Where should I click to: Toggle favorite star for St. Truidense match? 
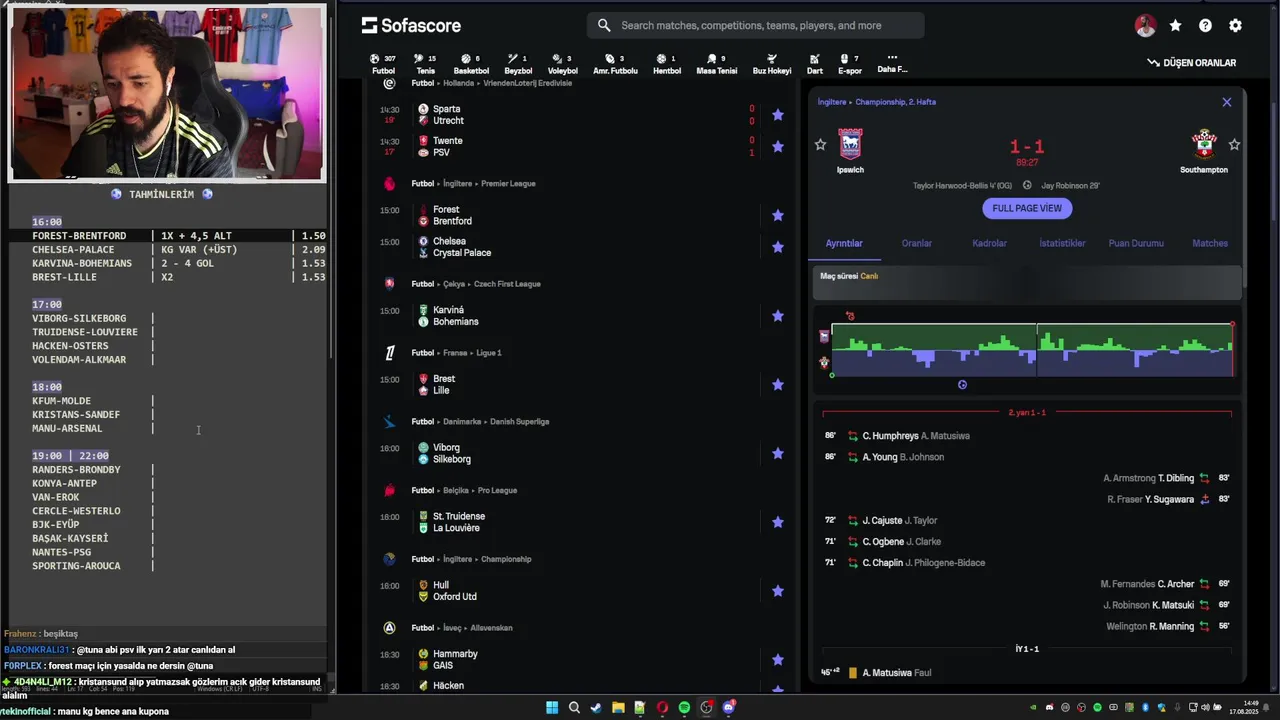[x=778, y=522]
